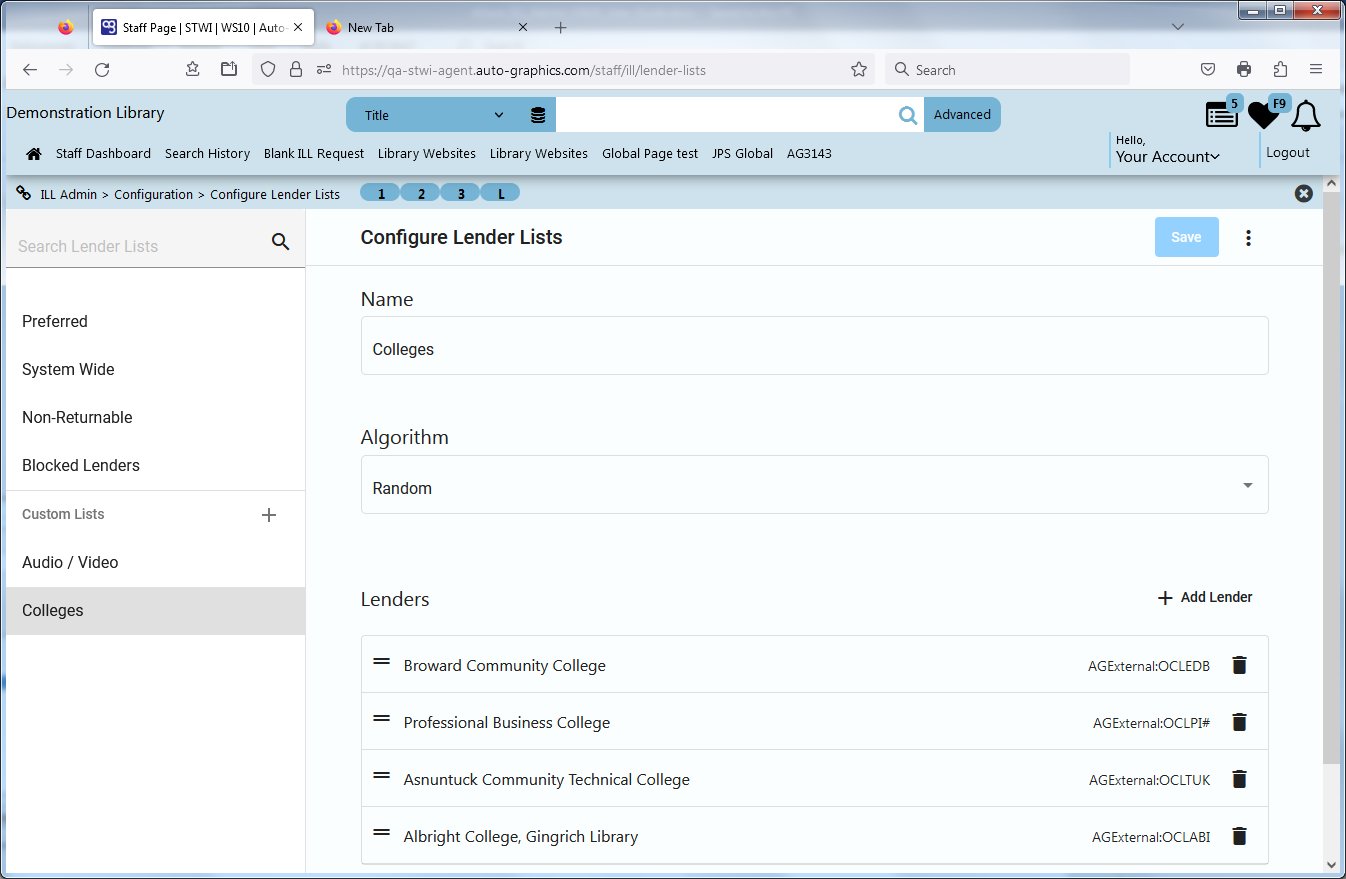Click the Configuration breadcrumb
Image resolution: width=1346 pixels, height=879 pixels.
point(153,194)
